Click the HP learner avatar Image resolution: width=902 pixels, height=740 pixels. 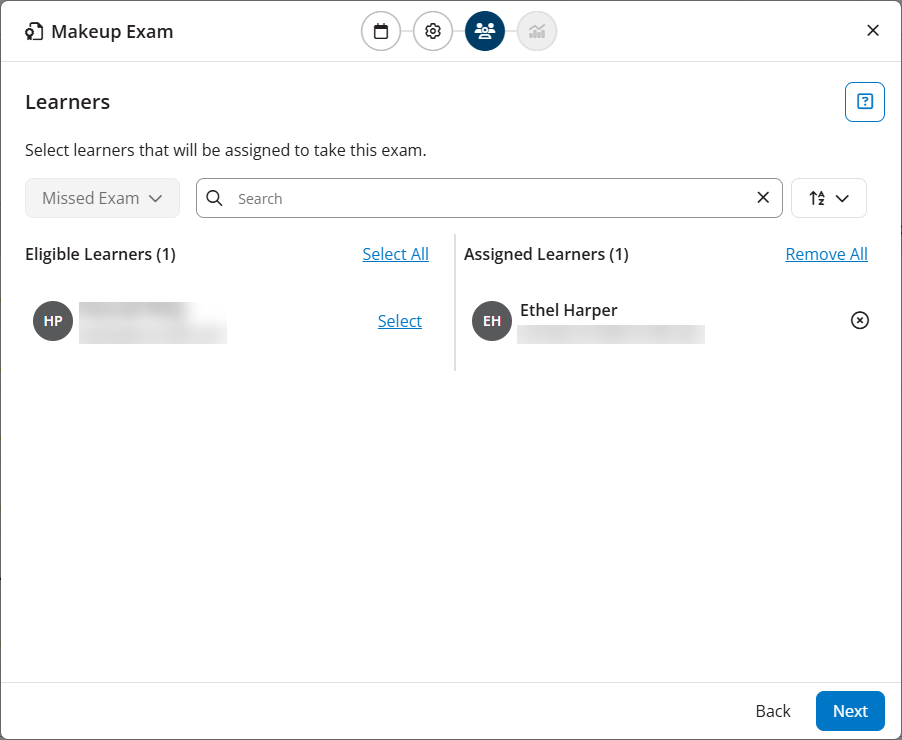tap(53, 321)
